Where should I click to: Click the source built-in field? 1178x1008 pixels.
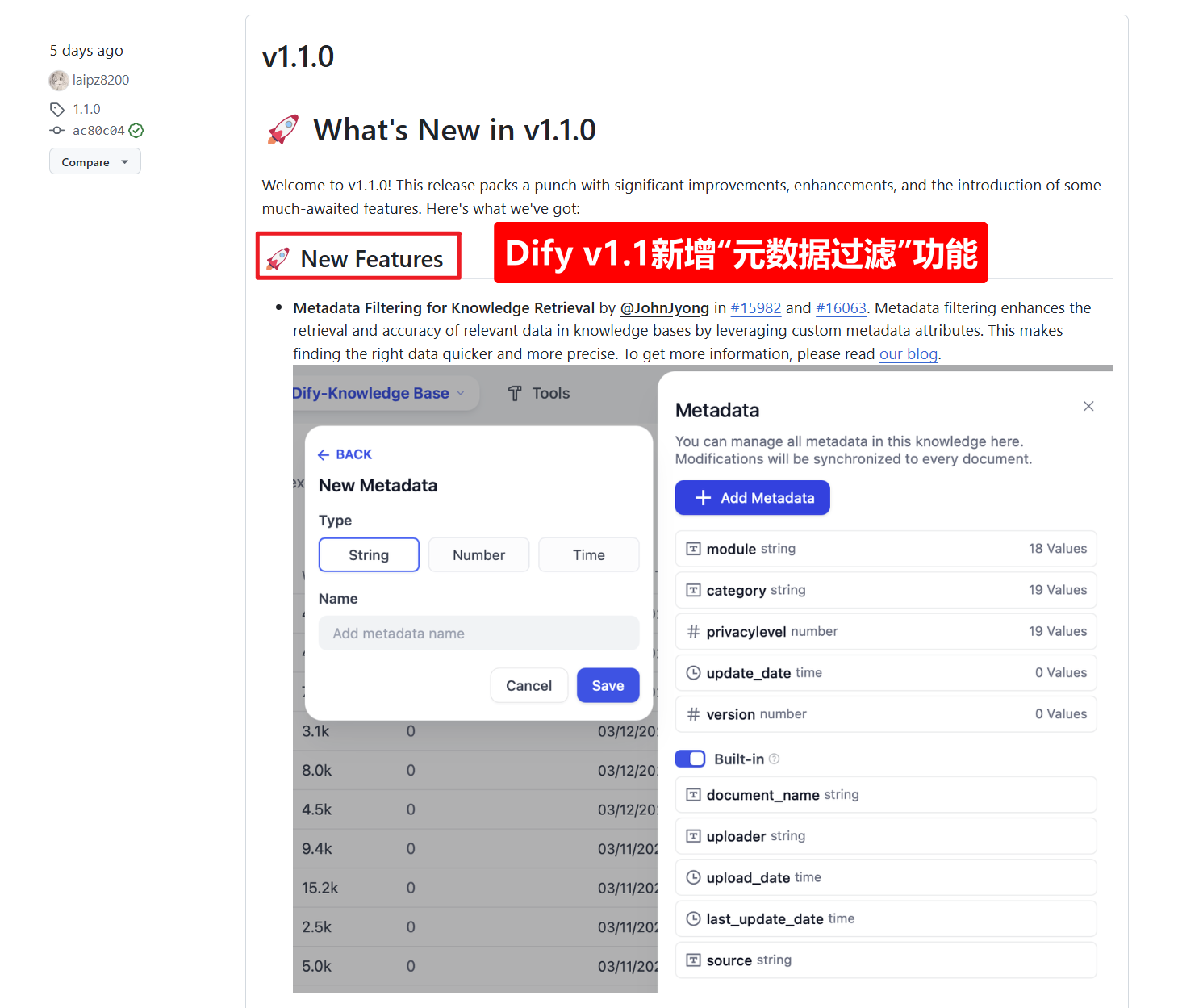click(885, 960)
